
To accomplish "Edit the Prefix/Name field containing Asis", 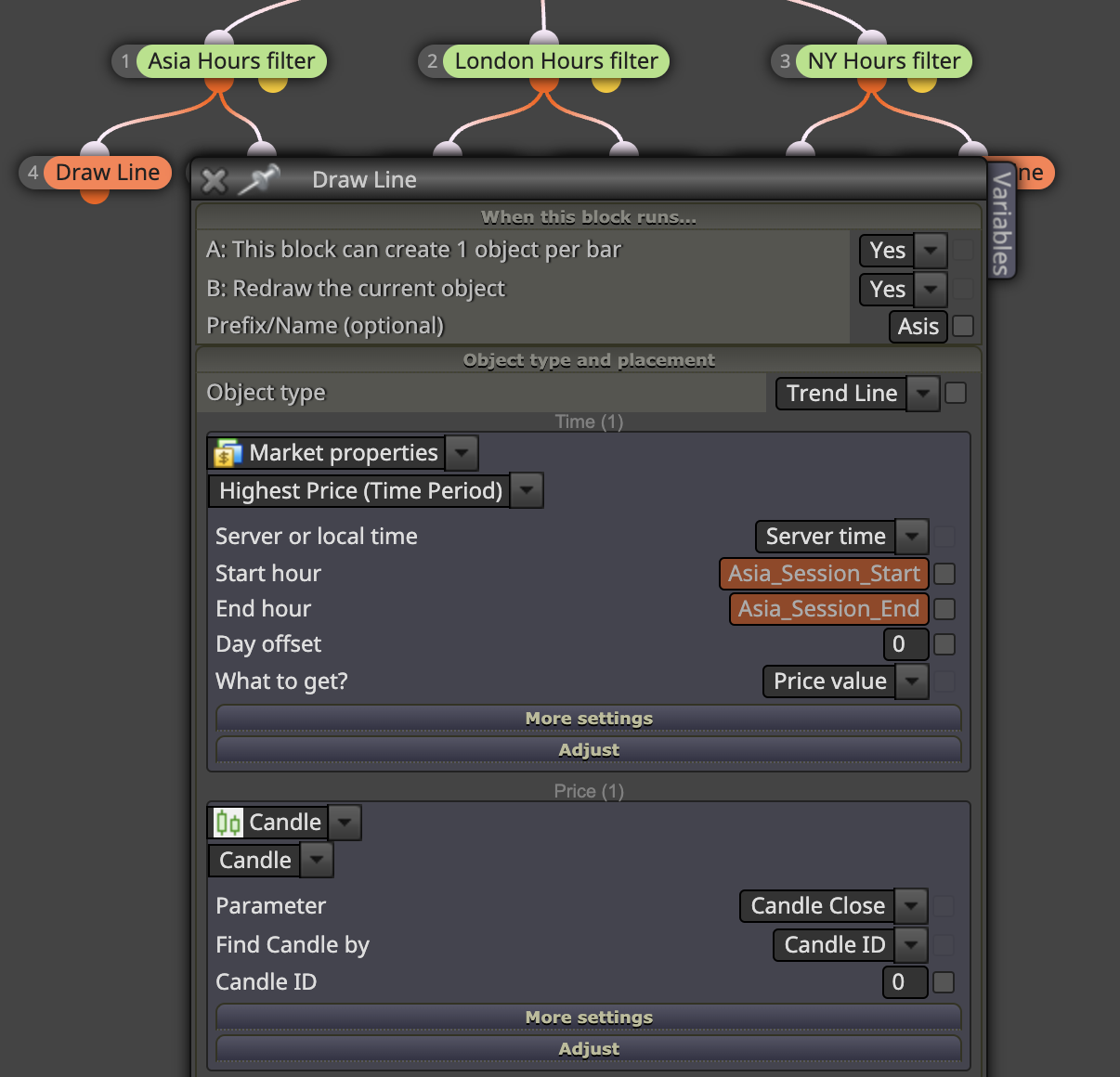I will click(918, 327).
